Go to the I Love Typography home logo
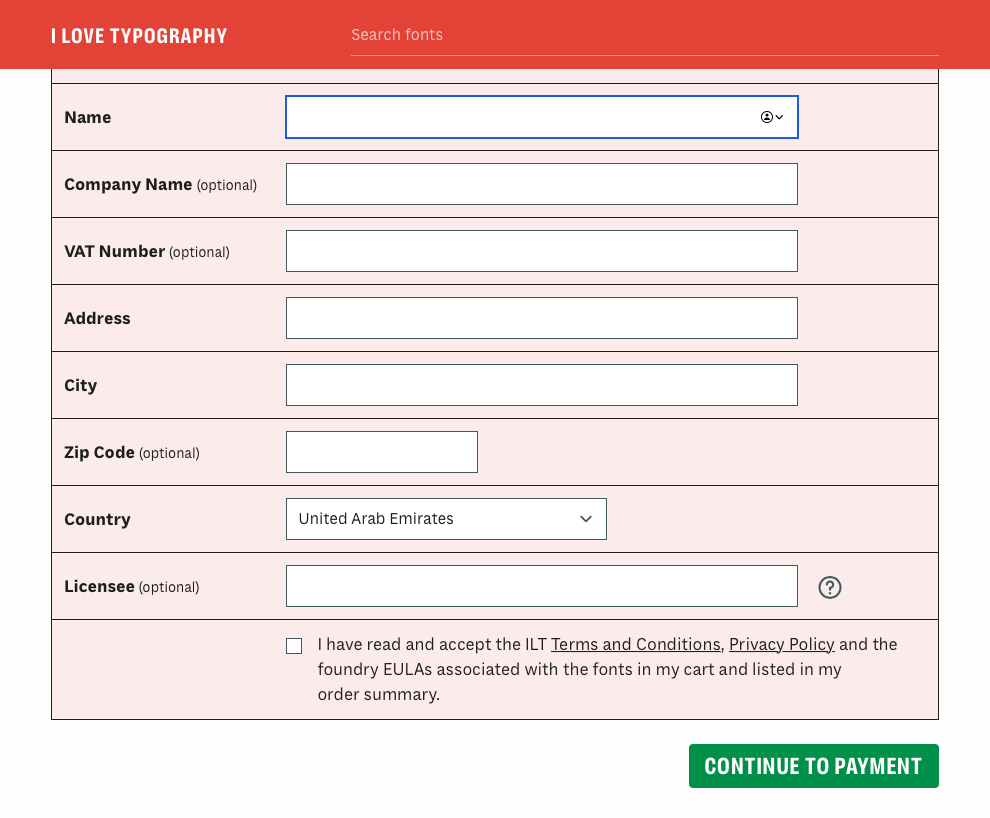Viewport: 990px width, 818px height. 139,36
